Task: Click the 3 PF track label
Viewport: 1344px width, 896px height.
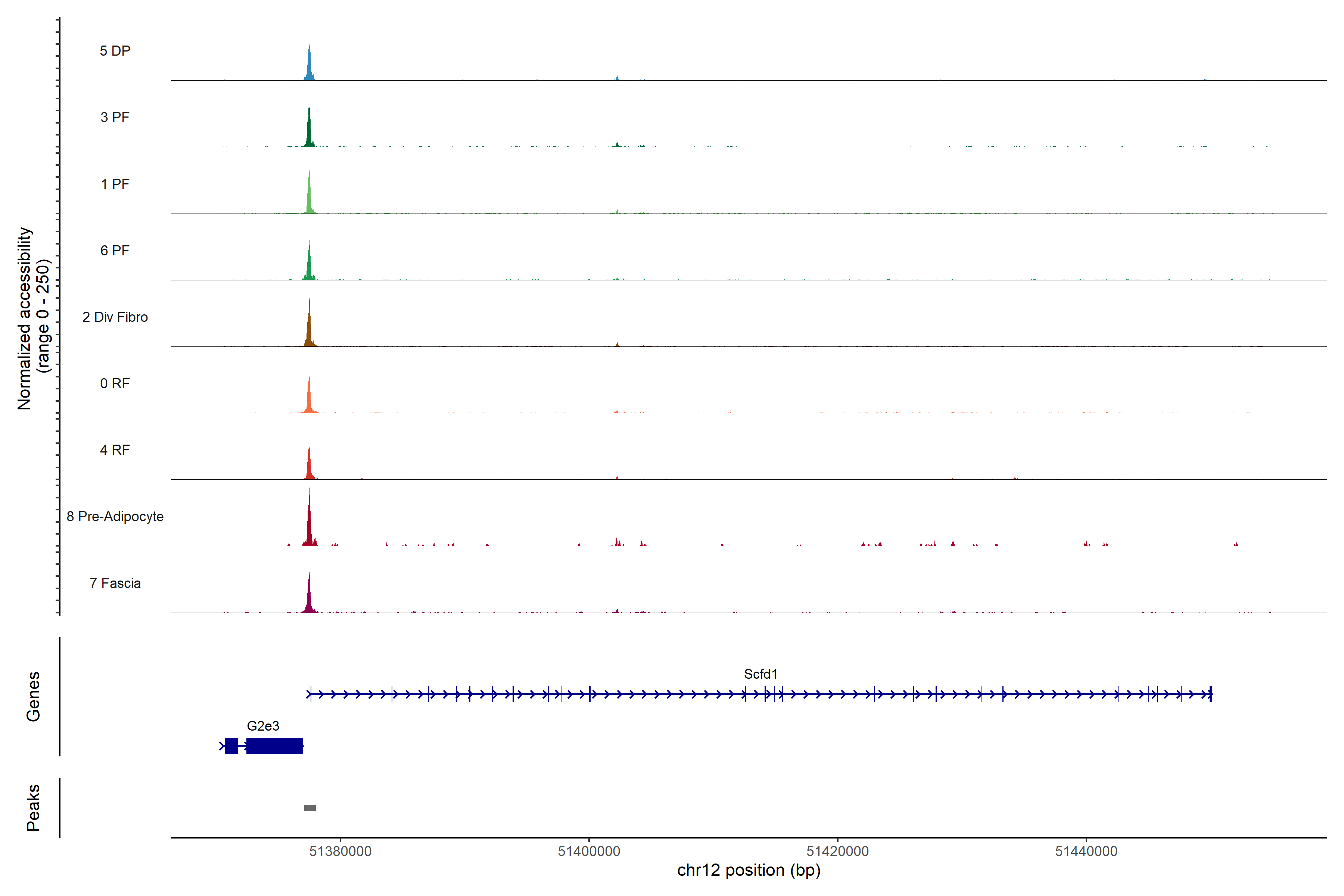Action: coord(115,117)
